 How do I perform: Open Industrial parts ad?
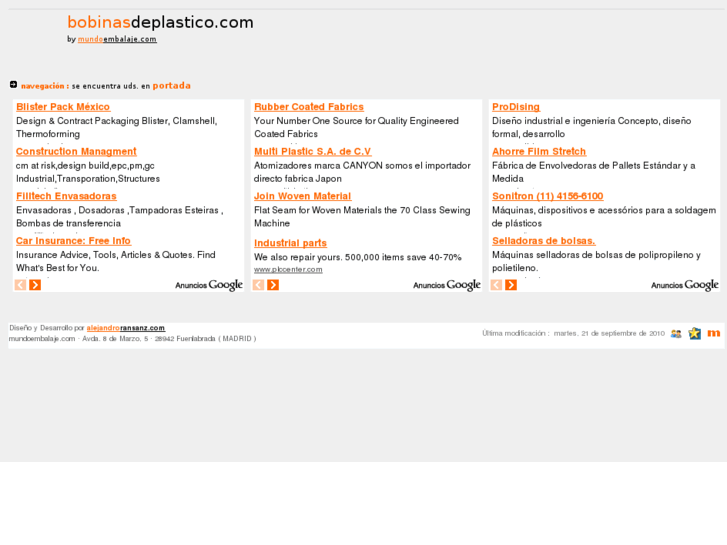(x=290, y=243)
